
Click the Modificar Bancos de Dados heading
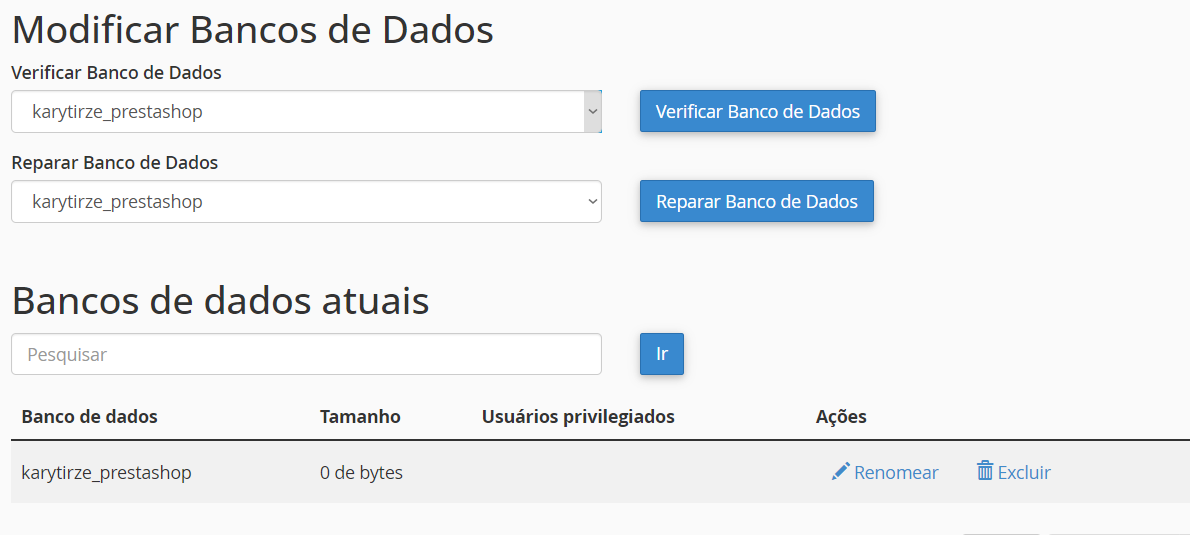tap(252, 30)
